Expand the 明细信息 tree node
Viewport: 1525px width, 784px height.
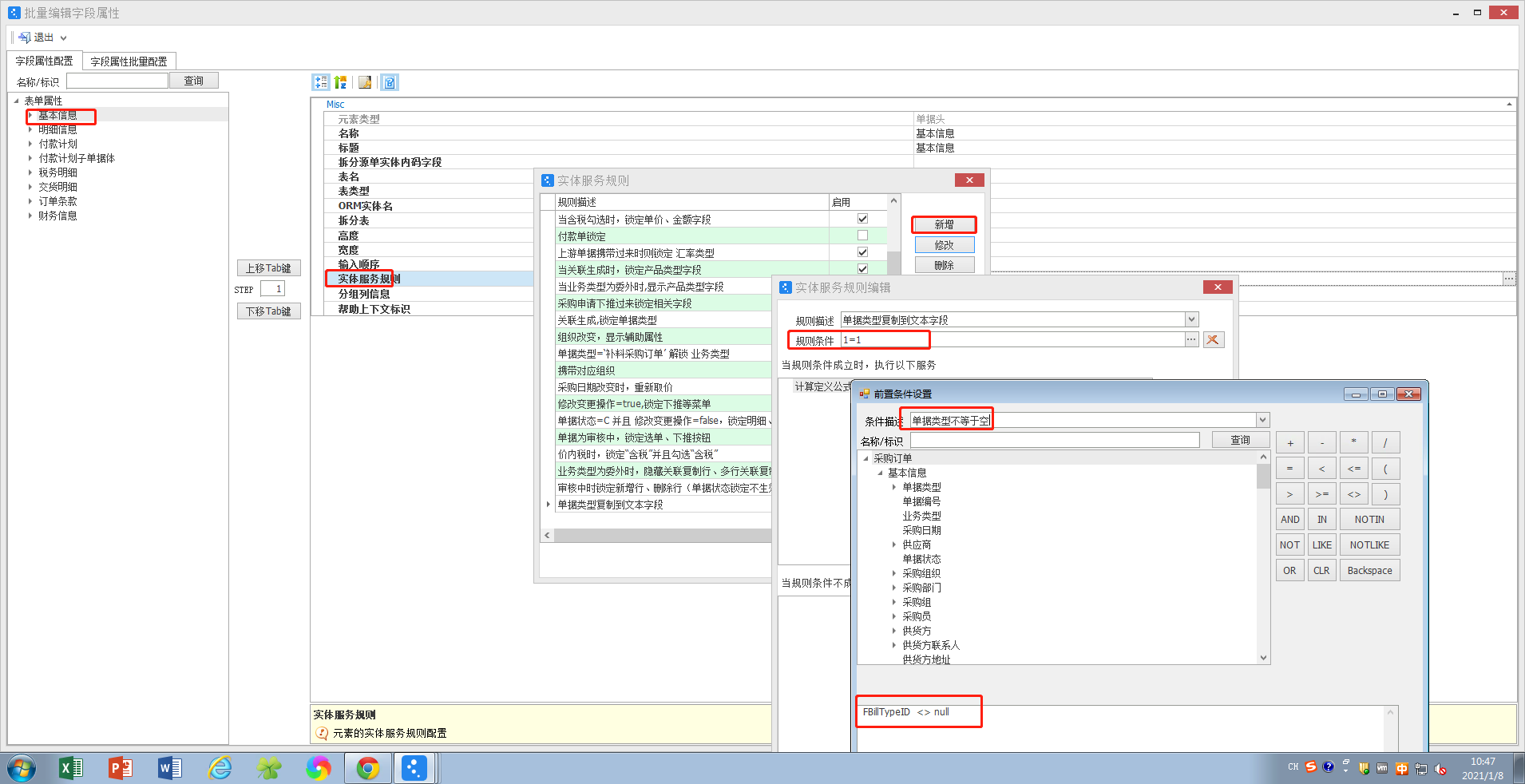pyautogui.click(x=30, y=129)
